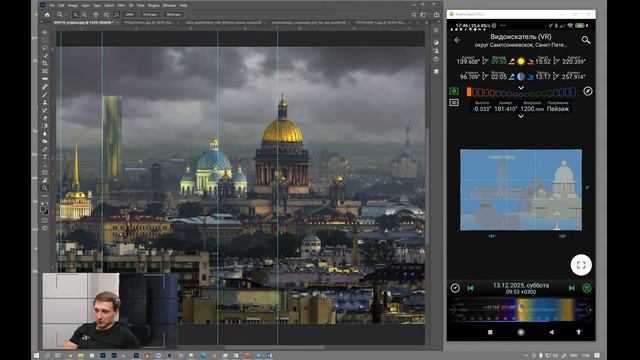The image size is (640, 360).
Task: Select the Crop tool
Action: (x=44, y=63)
